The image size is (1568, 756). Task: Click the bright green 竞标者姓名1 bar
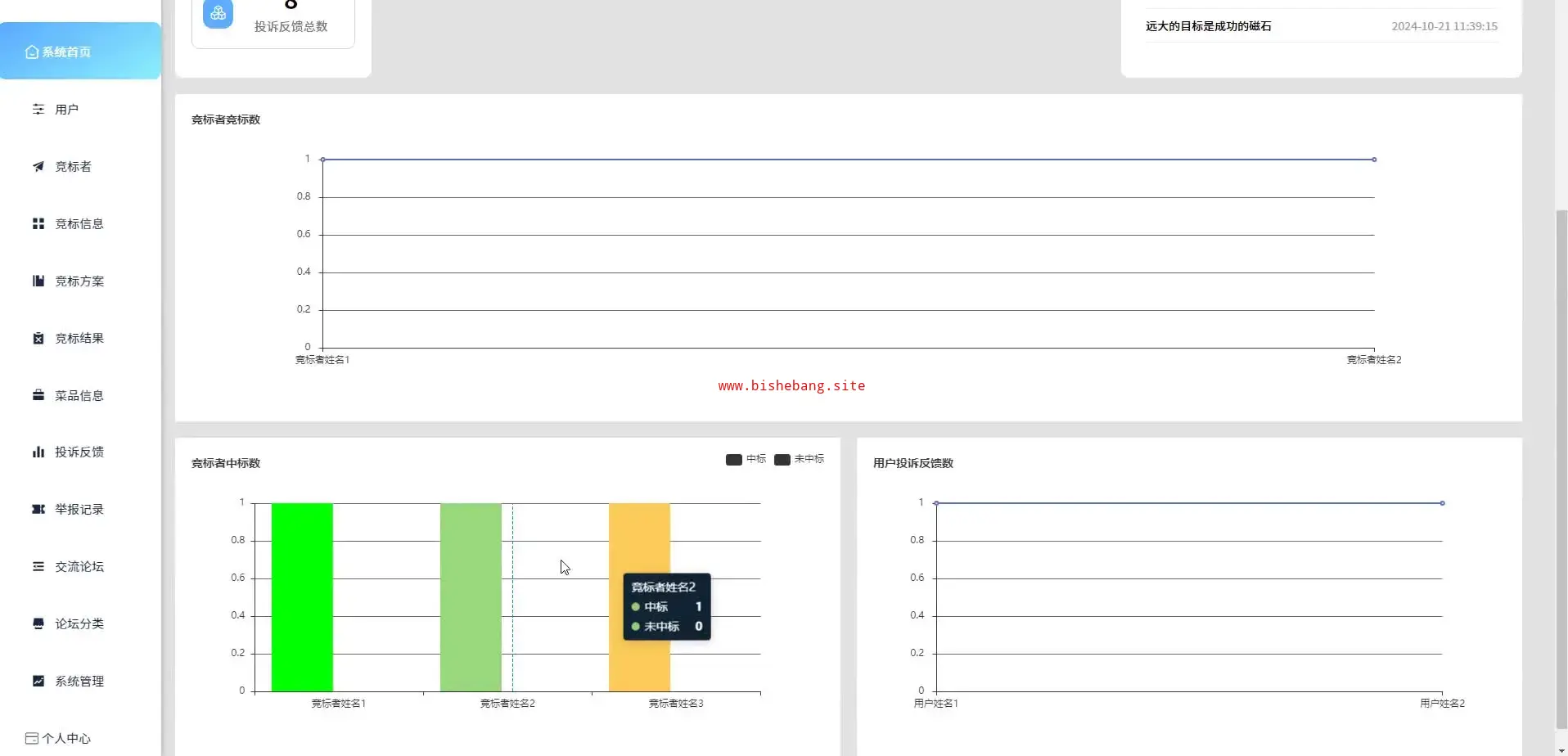[302, 597]
